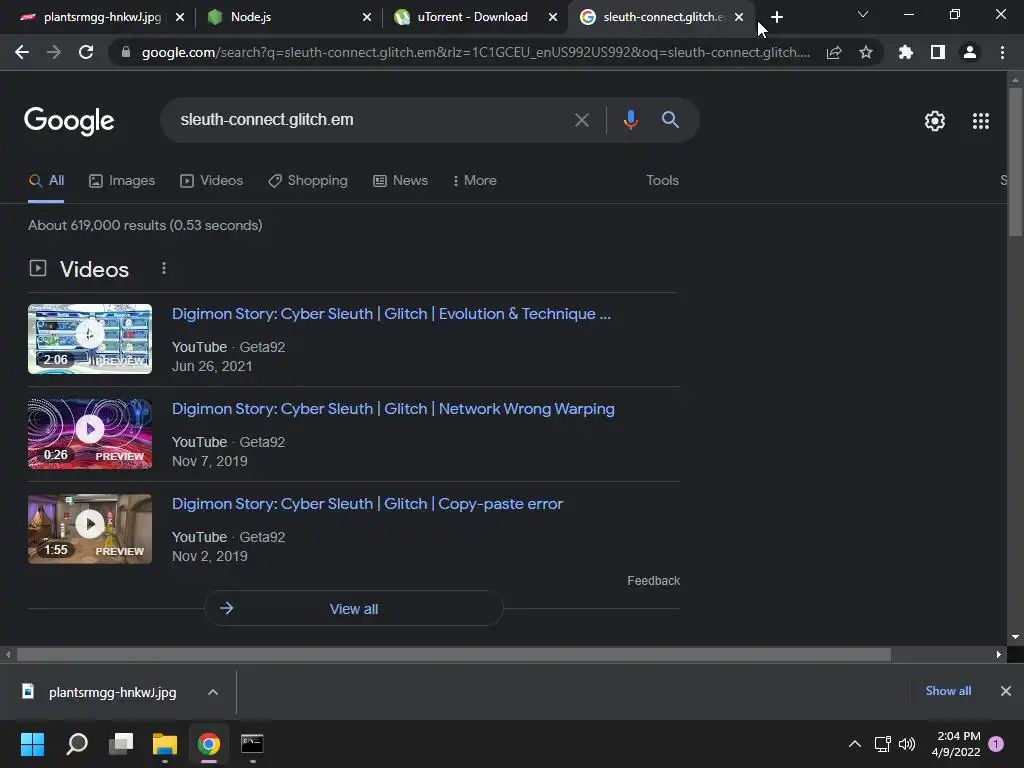The height and width of the screenshot is (768, 1024).
Task: Share this page using the share icon
Action: click(x=834, y=53)
